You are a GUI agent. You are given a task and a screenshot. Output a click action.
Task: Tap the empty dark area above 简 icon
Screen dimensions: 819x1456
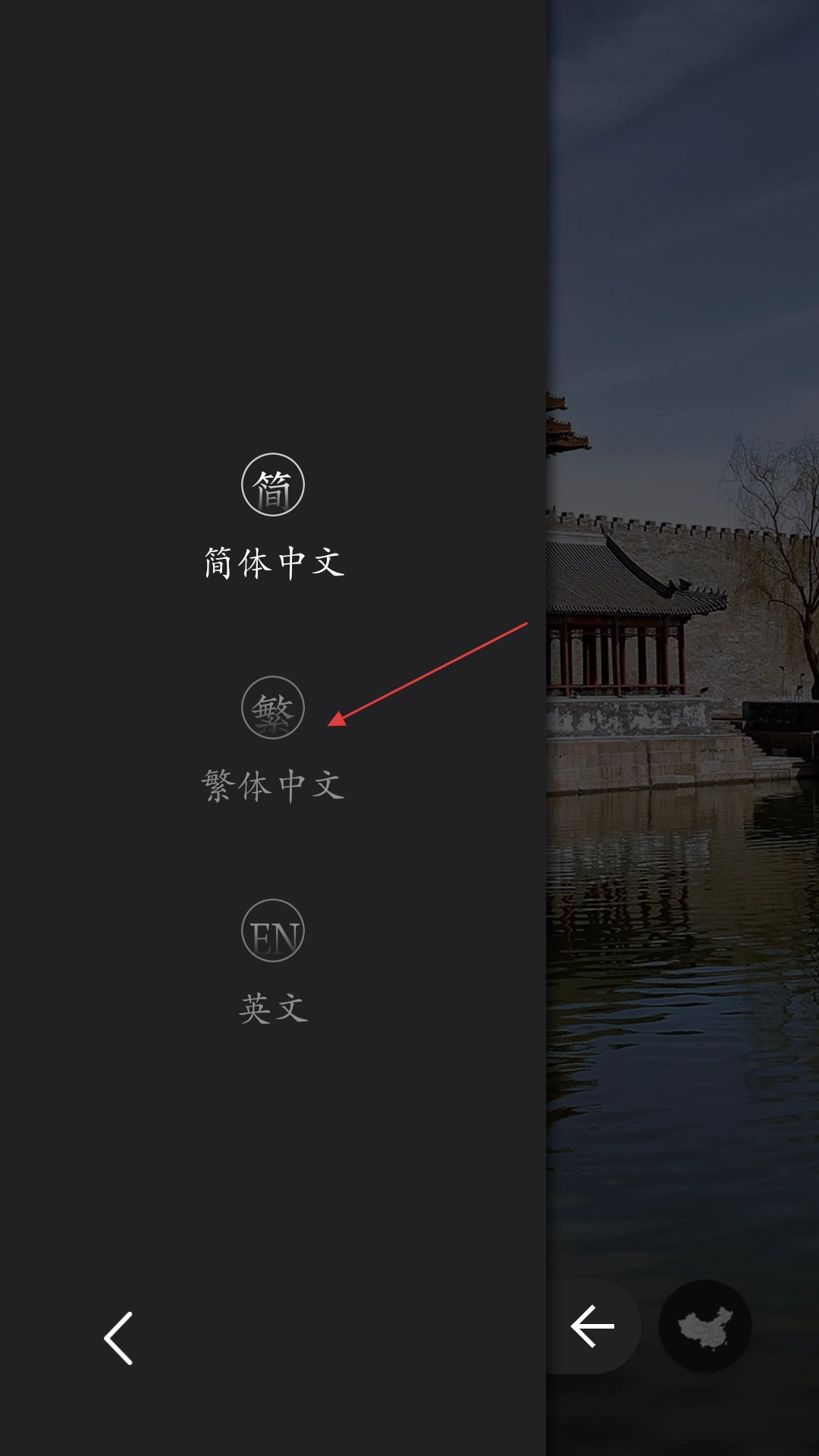pyautogui.click(x=273, y=227)
